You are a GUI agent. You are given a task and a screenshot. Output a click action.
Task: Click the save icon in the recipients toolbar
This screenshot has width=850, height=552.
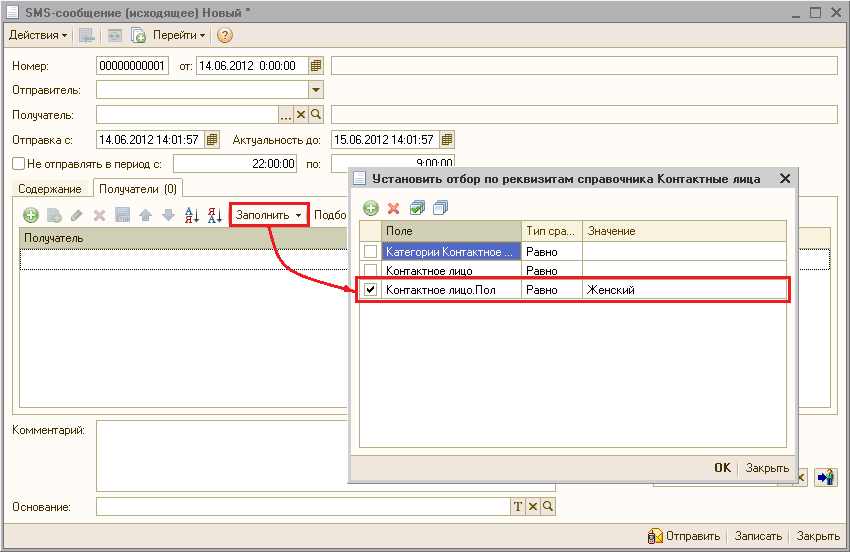click(123, 215)
